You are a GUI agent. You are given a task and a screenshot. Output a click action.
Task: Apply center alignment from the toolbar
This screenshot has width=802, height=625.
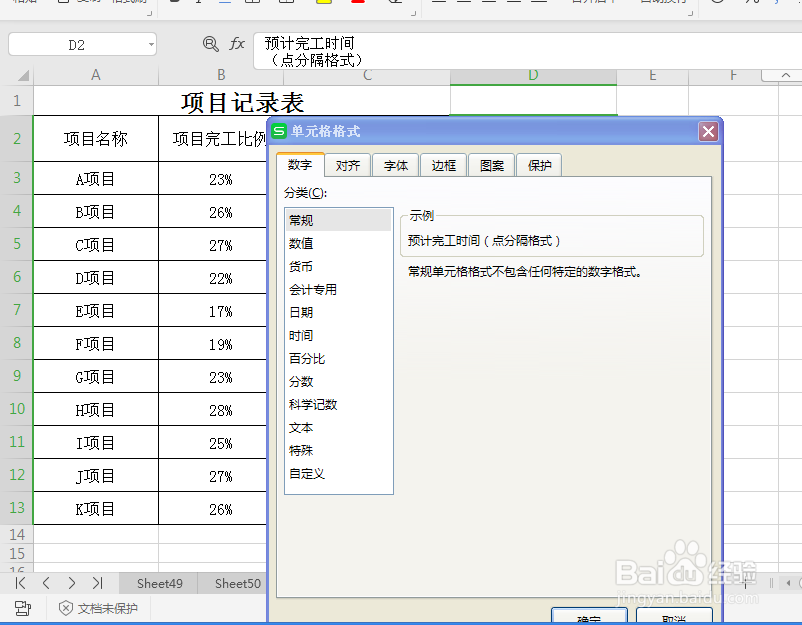tap(466, 4)
